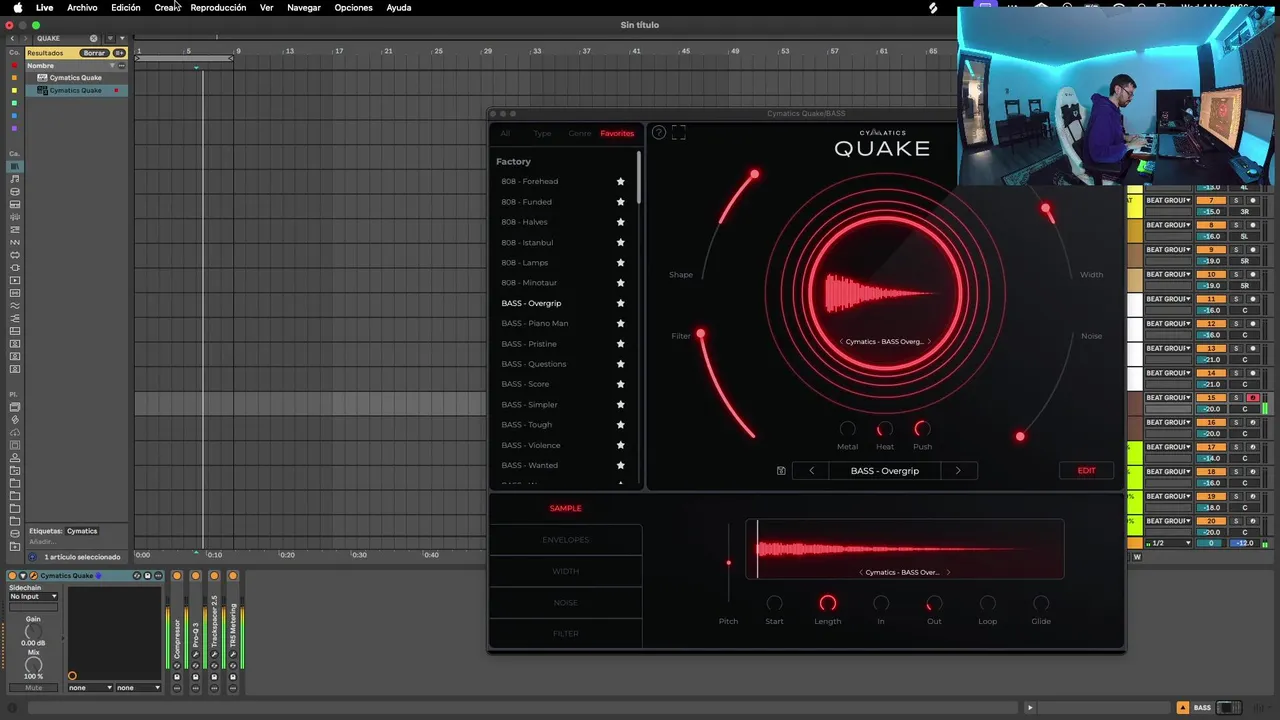Load the next Quake preset arrow
This screenshot has height=720, width=1280.
(957, 471)
